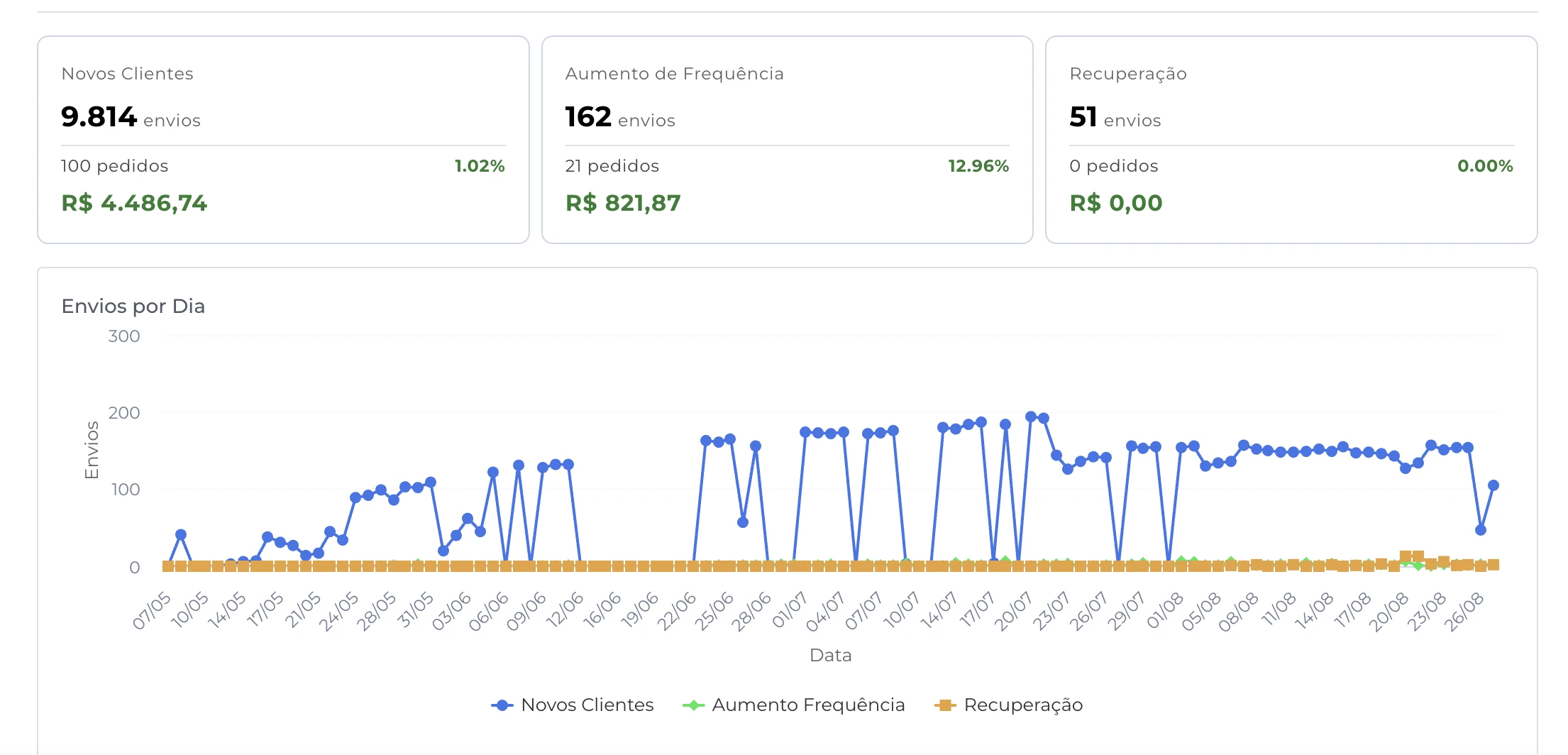Click the R$ 821,87 revenue value
The height and width of the screenshot is (755, 1568).
pos(623,203)
